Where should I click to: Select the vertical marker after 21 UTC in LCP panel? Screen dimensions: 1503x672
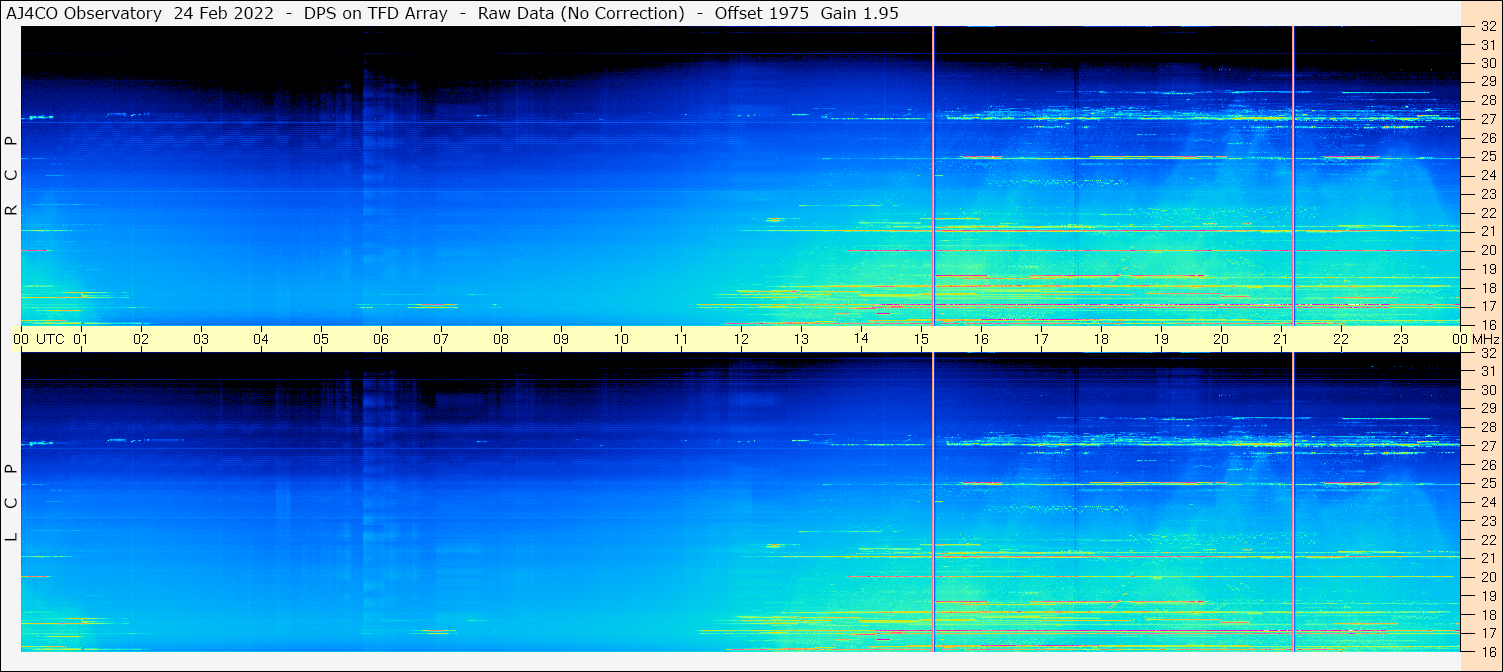click(x=1293, y=502)
